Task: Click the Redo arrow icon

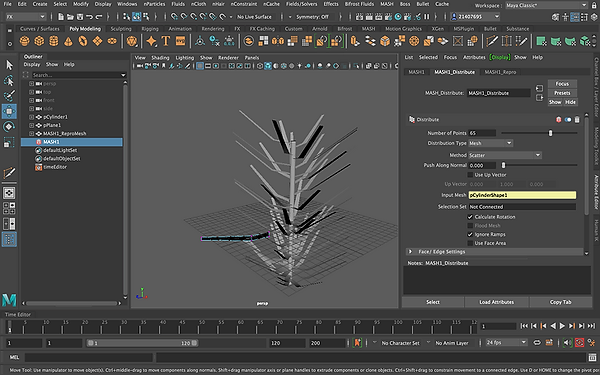Action: point(99,17)
